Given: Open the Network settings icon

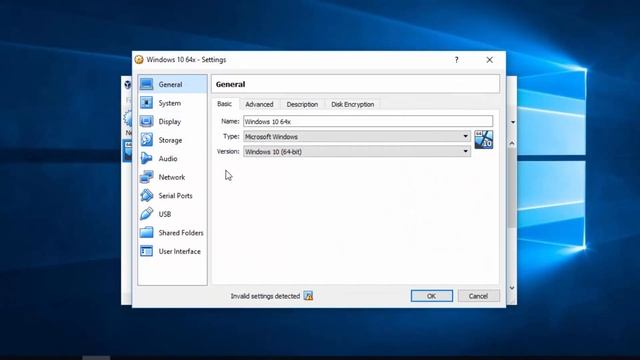Looking at the screenshot, I should coord(147,177).
